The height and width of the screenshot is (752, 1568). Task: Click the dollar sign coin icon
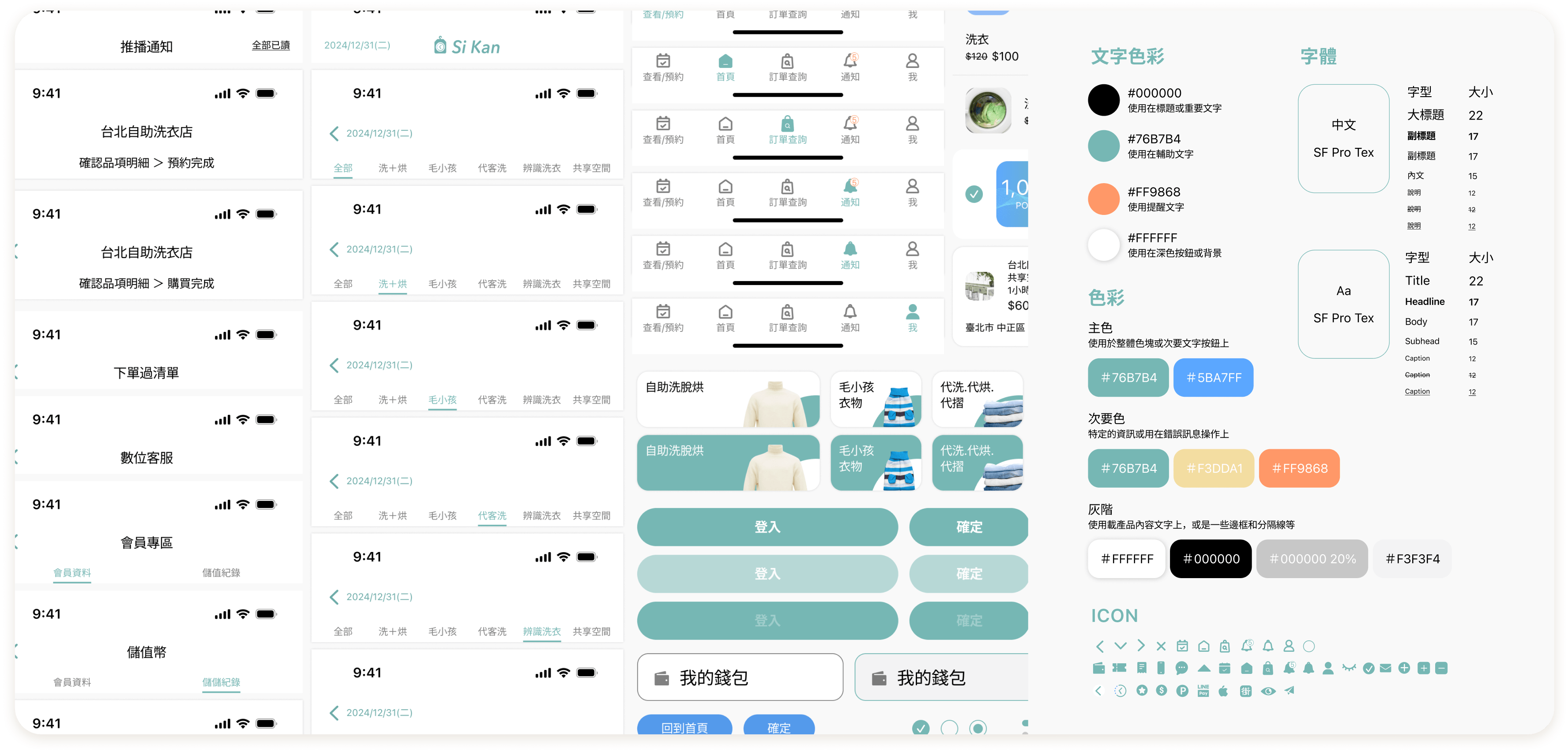1162,691
